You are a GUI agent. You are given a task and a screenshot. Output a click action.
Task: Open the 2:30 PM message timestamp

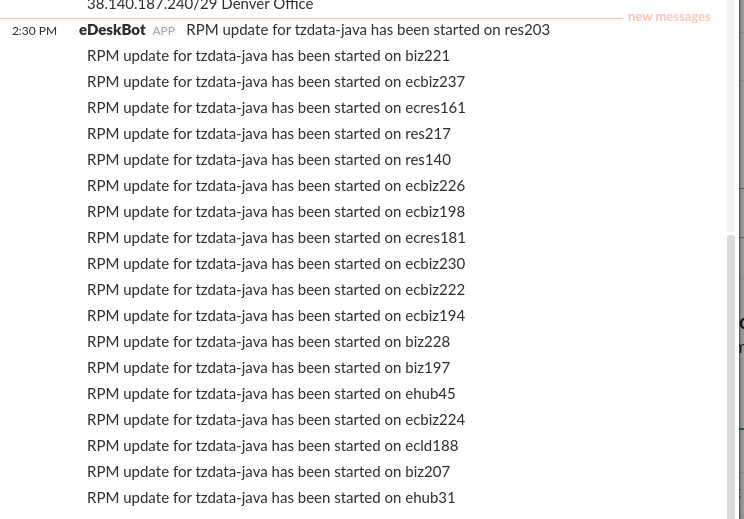[34, 31]
